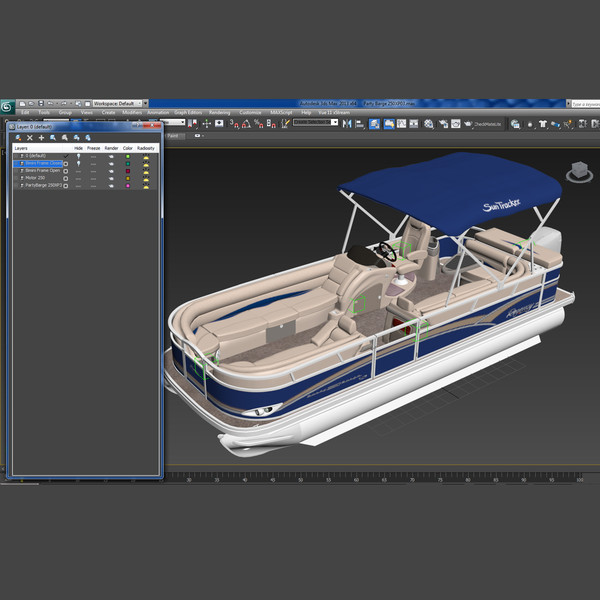Image resolution: width=600 pixels, height=600 pixels.
Task: Set Bimini Frame Closed as current layer checkbox
Action: click(x=66, y=164)
